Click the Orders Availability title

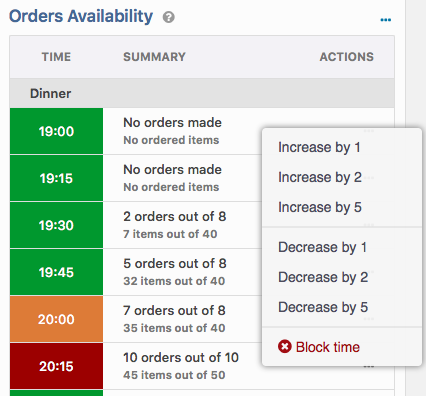point(81,16)
